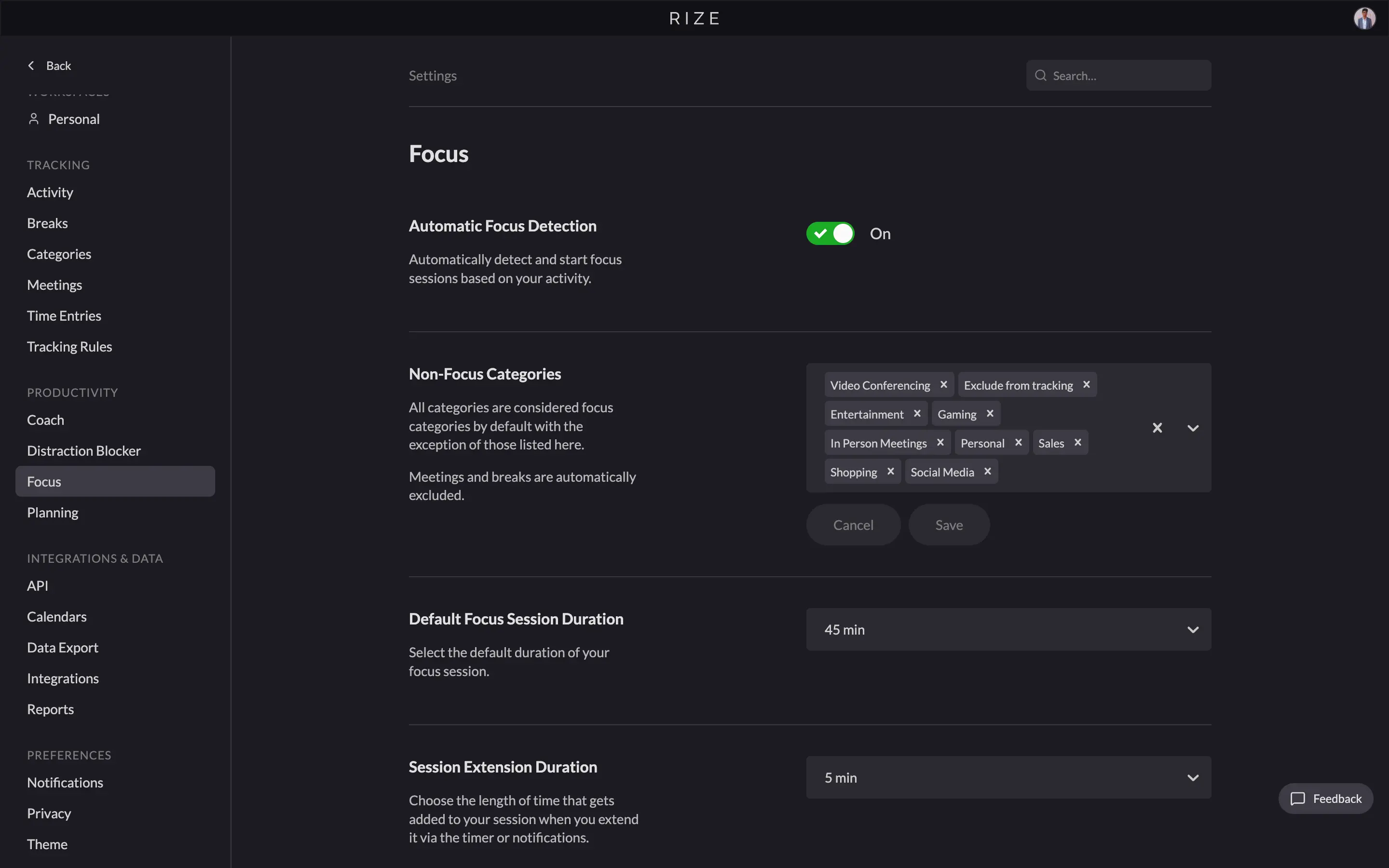This screenshot has width=1389, height=868.
Task: Save the non-focus categories changes
Action: point(948,524)
